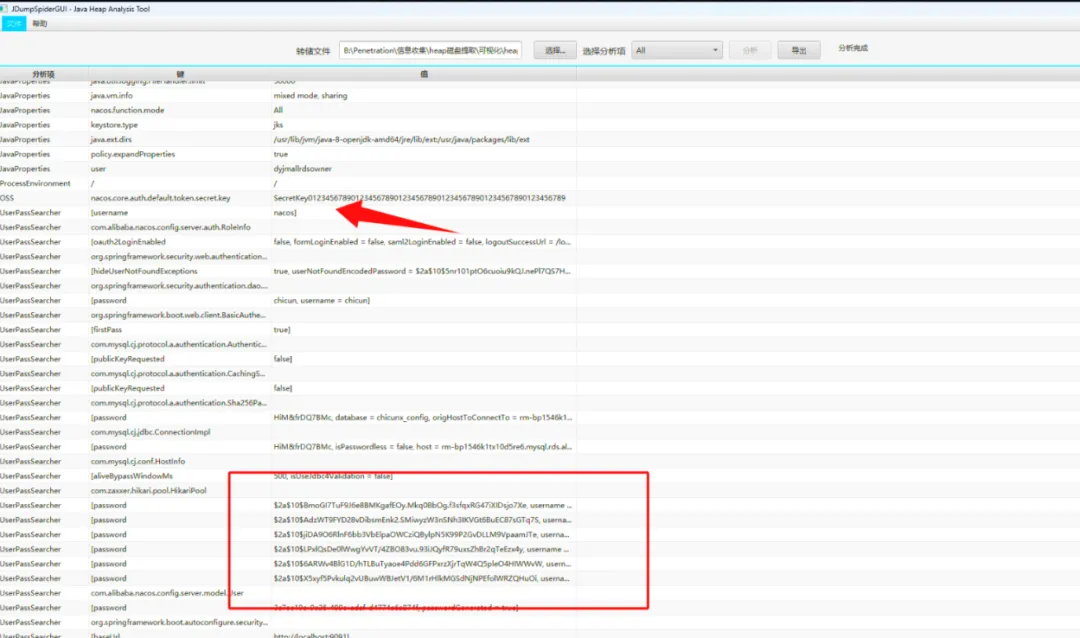The height and width of the screenshot is (638, 1080).
Task: Select the org.springframework.security.web.authentication... cell
Action: [x=178, y=256]
